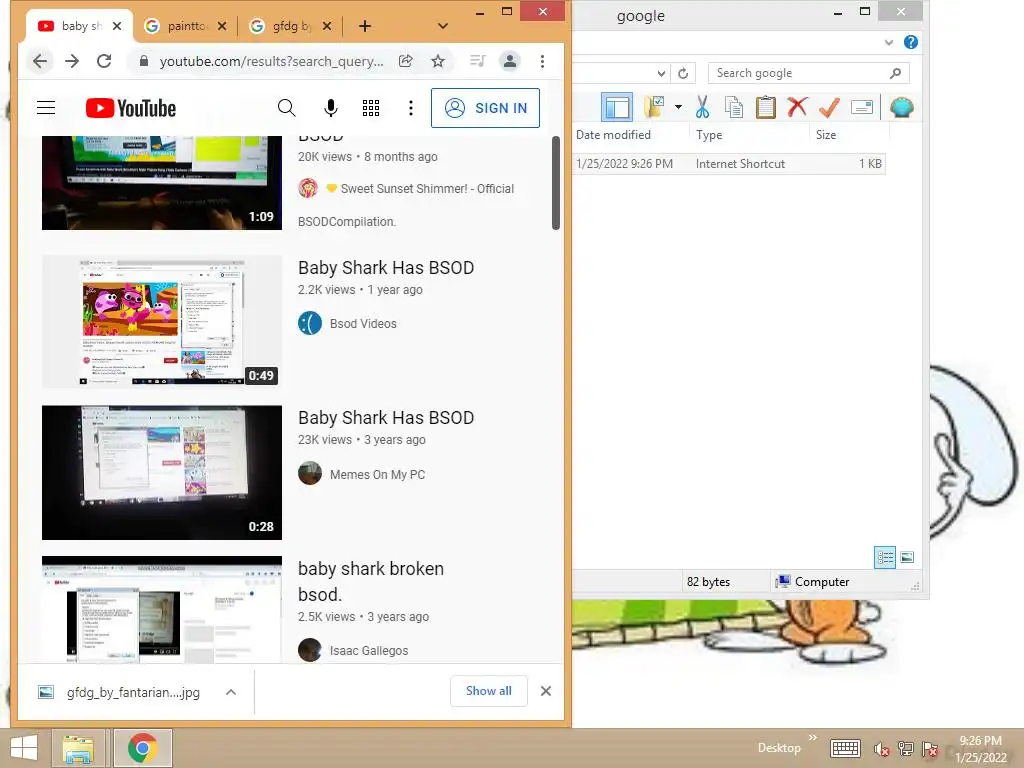Open dropdown arrow beside folder options icon
The image size is (1024, 768).
[679, 107]
